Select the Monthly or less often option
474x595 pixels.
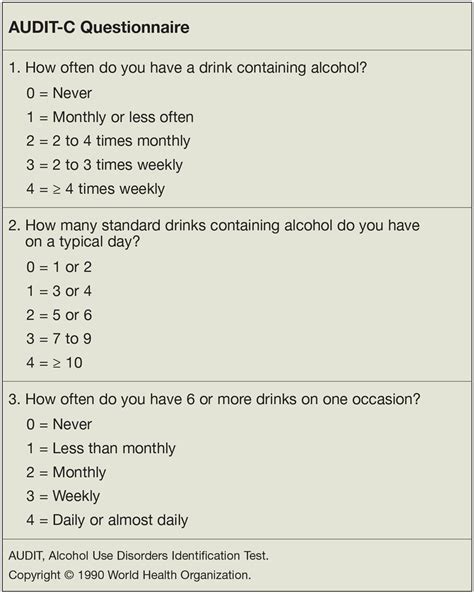pyautogui.click(x=110, y=117)
